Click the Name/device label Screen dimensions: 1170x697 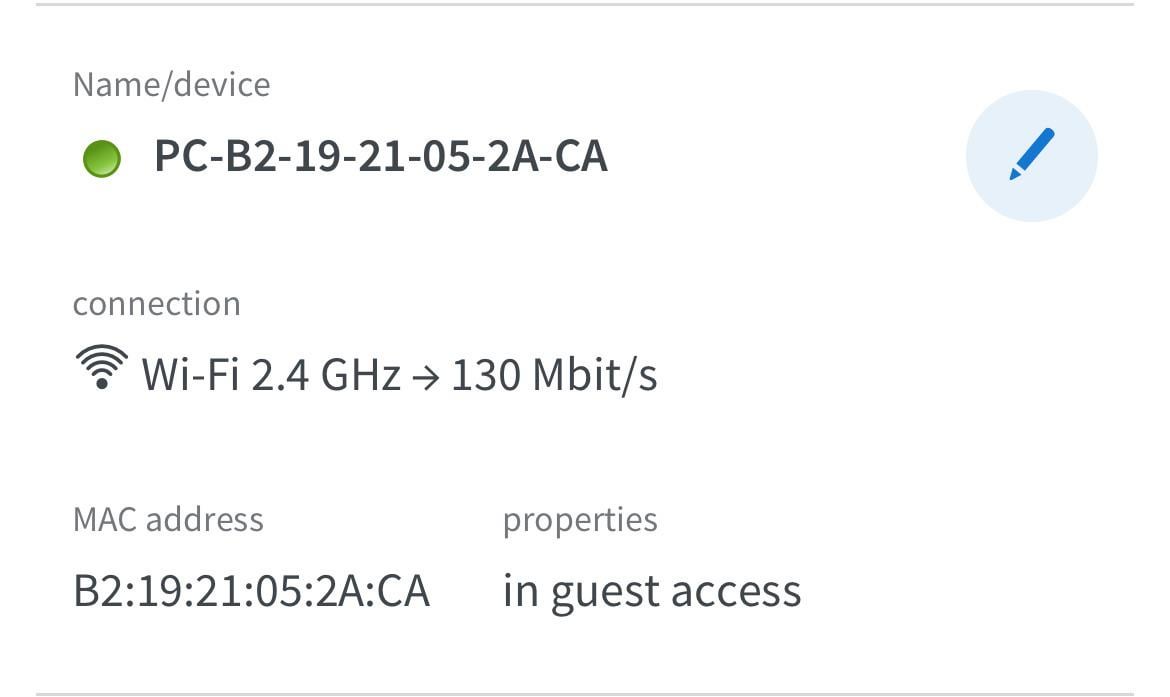[171, 84]
